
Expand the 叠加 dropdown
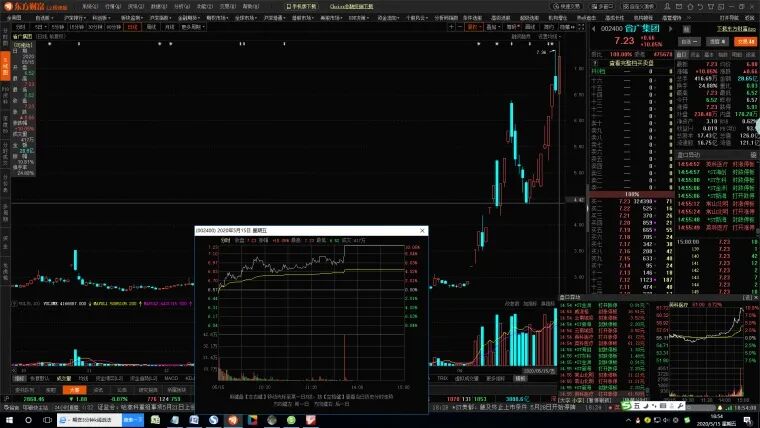[x=492, y=27]
